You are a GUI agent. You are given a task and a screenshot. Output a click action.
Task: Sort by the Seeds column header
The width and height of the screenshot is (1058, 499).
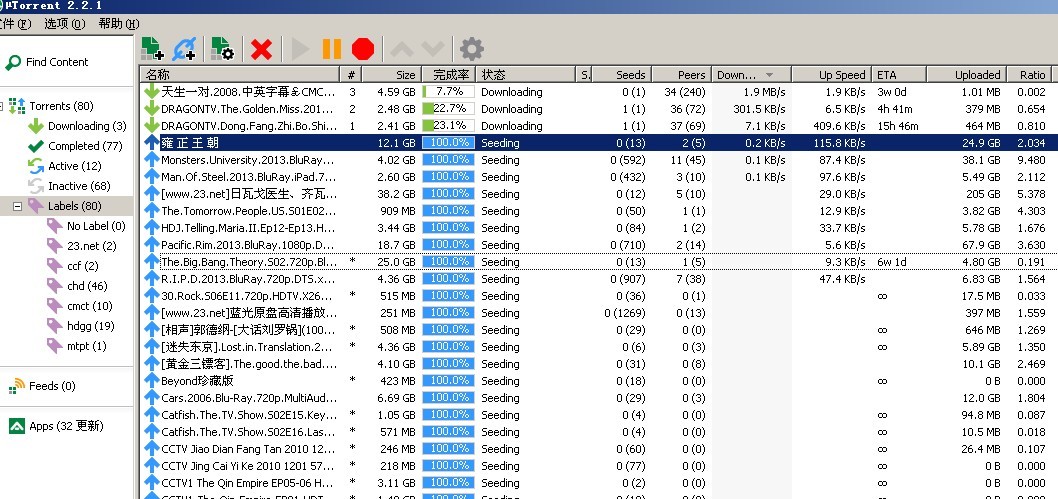click(x=621, y=74)
